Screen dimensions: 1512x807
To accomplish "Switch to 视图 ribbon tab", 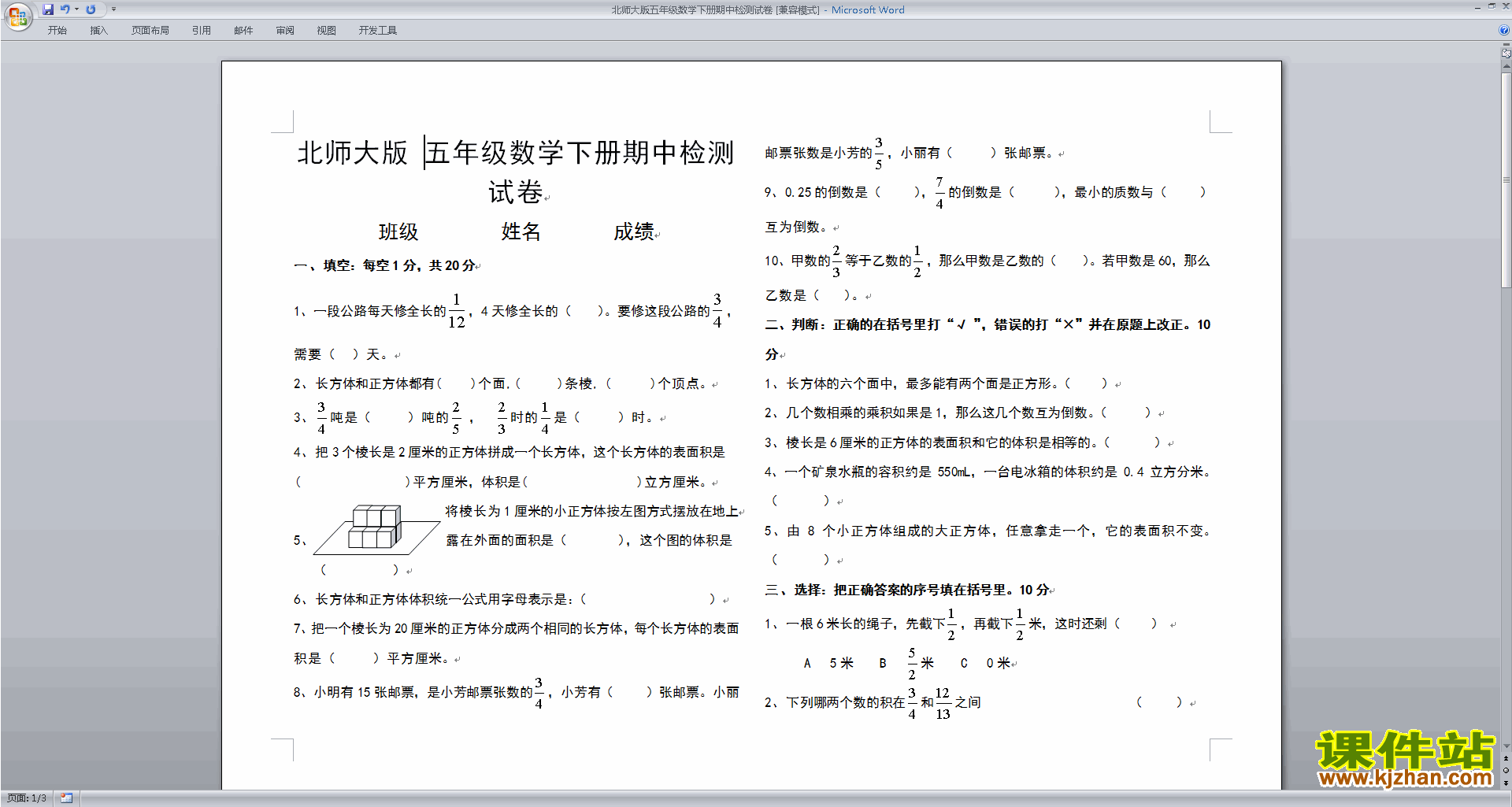I will point(326,31).
